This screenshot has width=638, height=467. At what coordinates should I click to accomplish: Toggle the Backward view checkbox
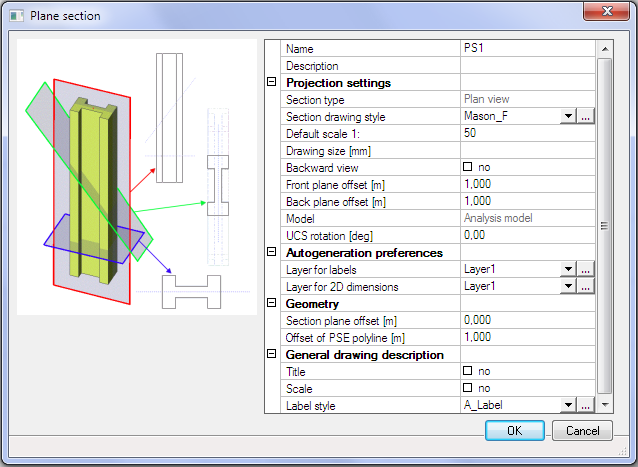[x=467, y=168]
